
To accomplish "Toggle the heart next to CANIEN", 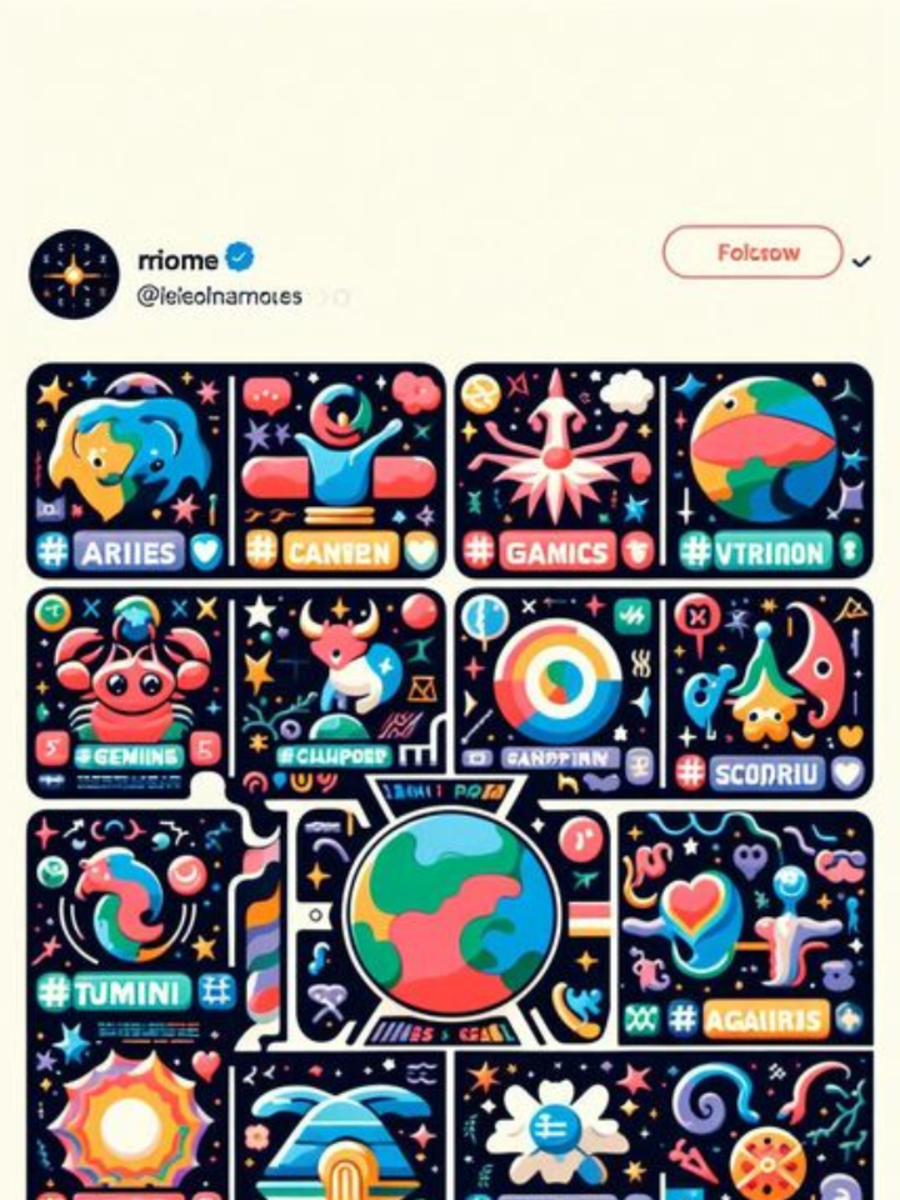I will (420, 550).
